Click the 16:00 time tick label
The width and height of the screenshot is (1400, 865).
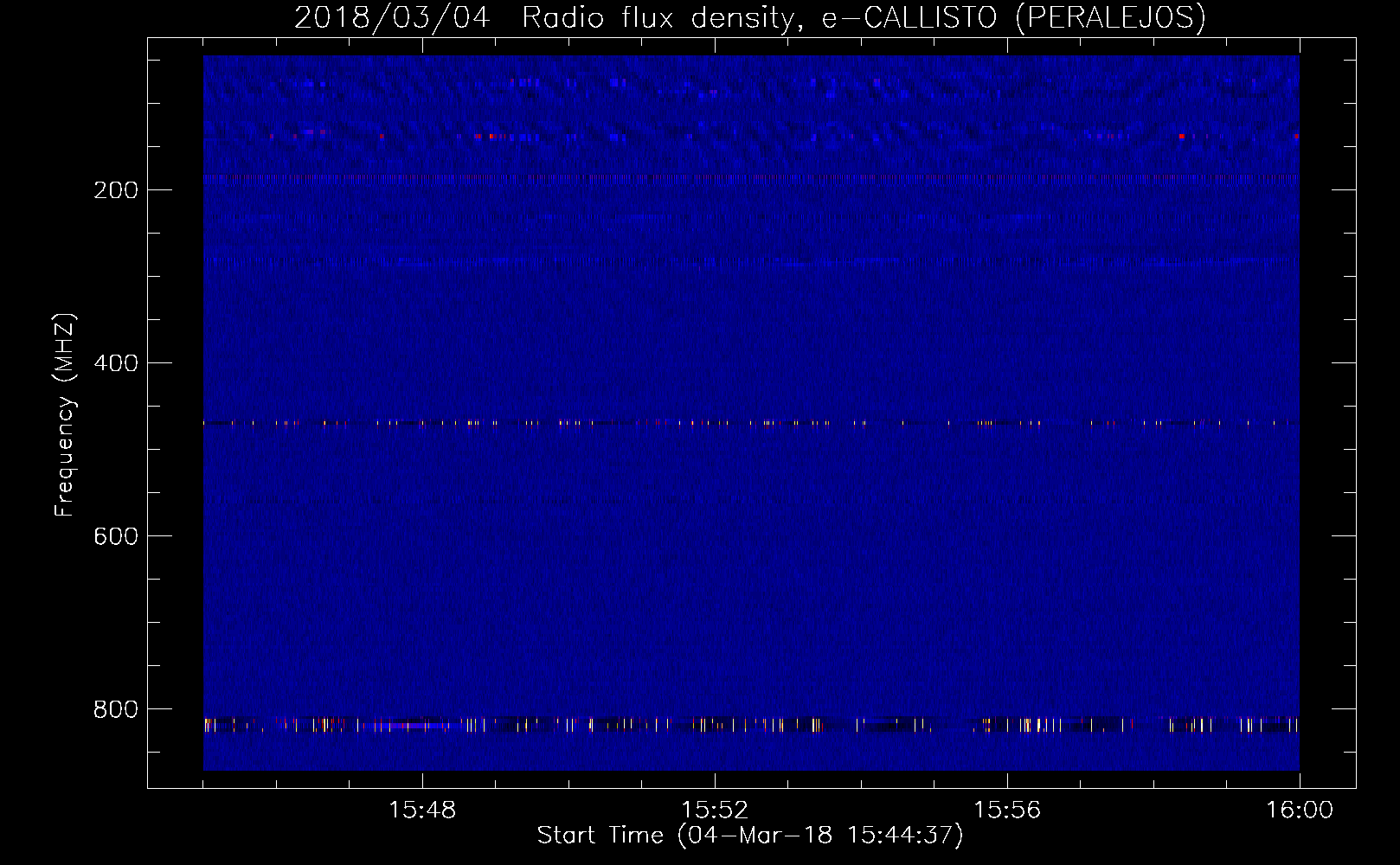coord(1300,811)
